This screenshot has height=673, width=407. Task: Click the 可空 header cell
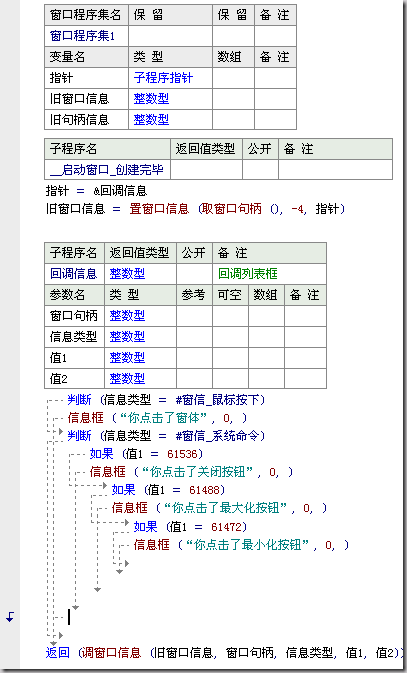coord(231,295)
